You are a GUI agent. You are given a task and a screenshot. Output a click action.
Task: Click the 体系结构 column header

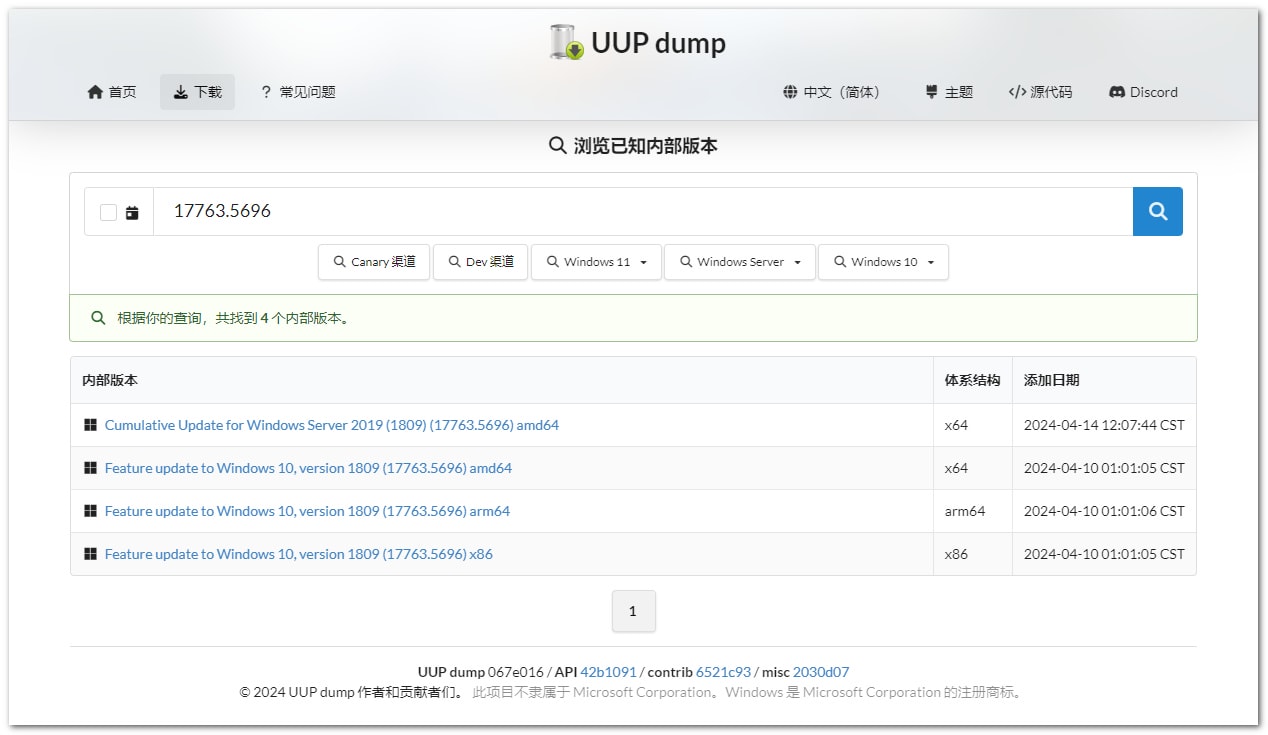tap(972, 380)
